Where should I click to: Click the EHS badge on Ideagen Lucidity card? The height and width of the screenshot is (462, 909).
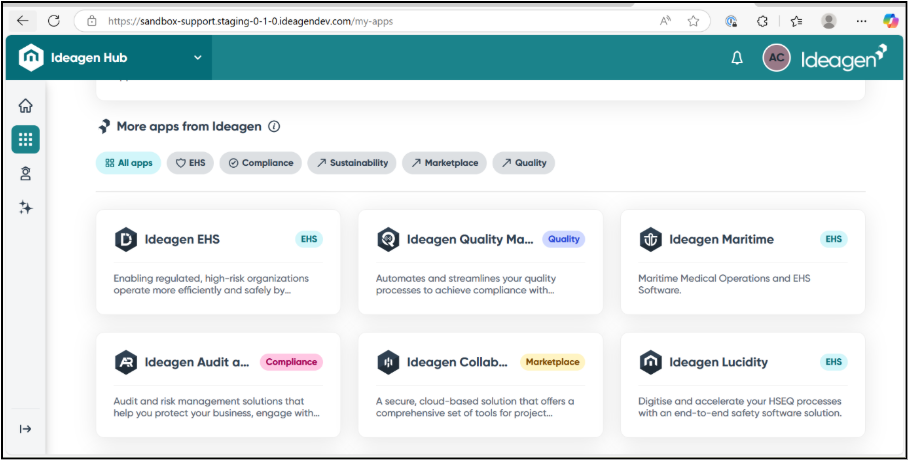point(834,362)
